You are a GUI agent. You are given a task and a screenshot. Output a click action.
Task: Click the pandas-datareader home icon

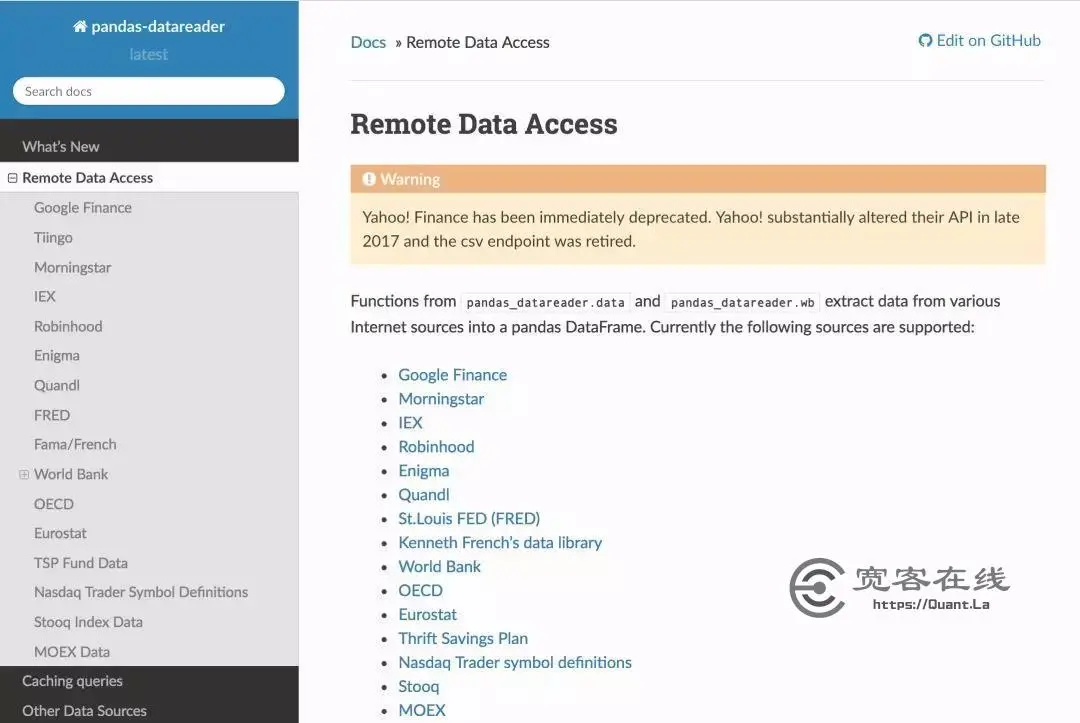80,26
